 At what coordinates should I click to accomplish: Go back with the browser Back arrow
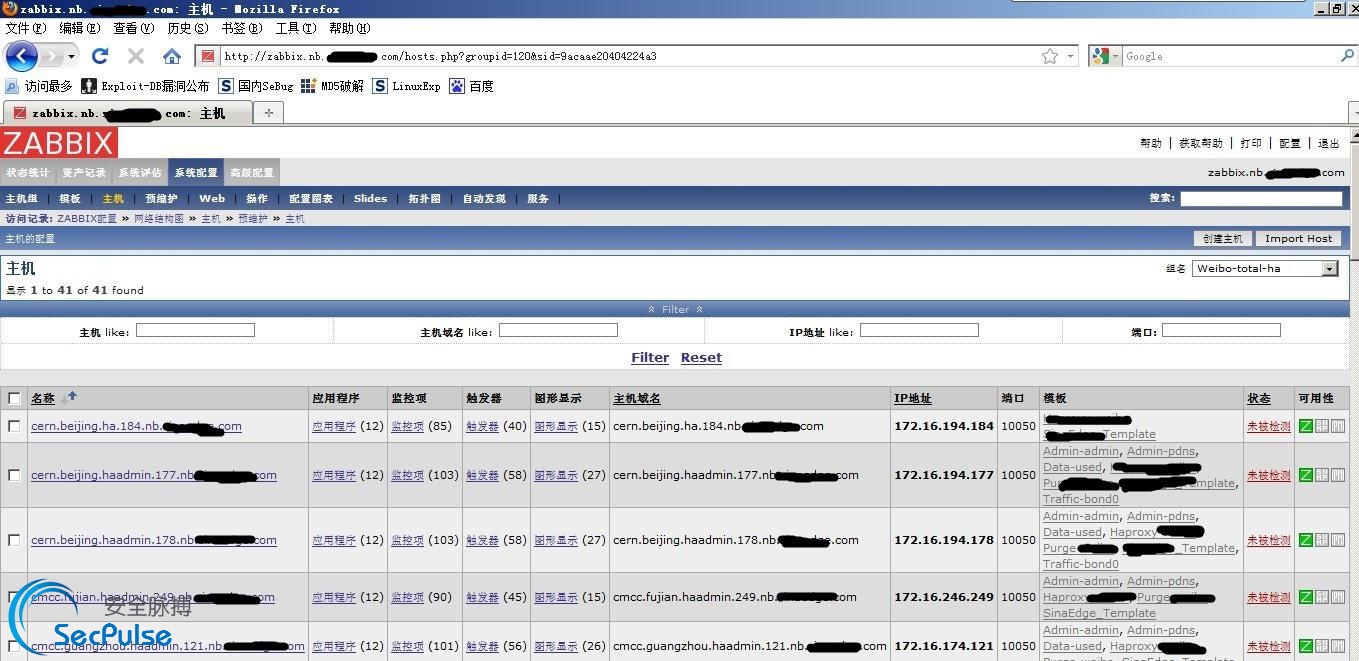[21, 56]
